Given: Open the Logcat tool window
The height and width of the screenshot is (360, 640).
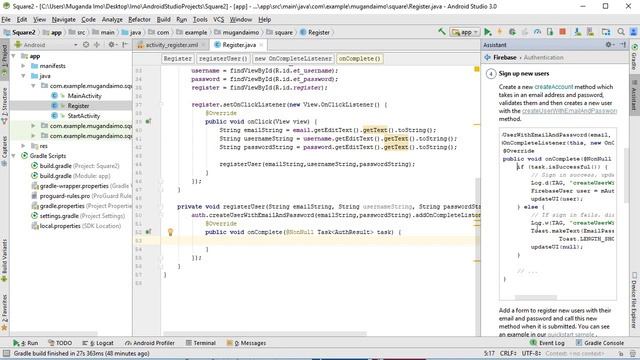Looking at the screenshot, I should pos(98,343).
